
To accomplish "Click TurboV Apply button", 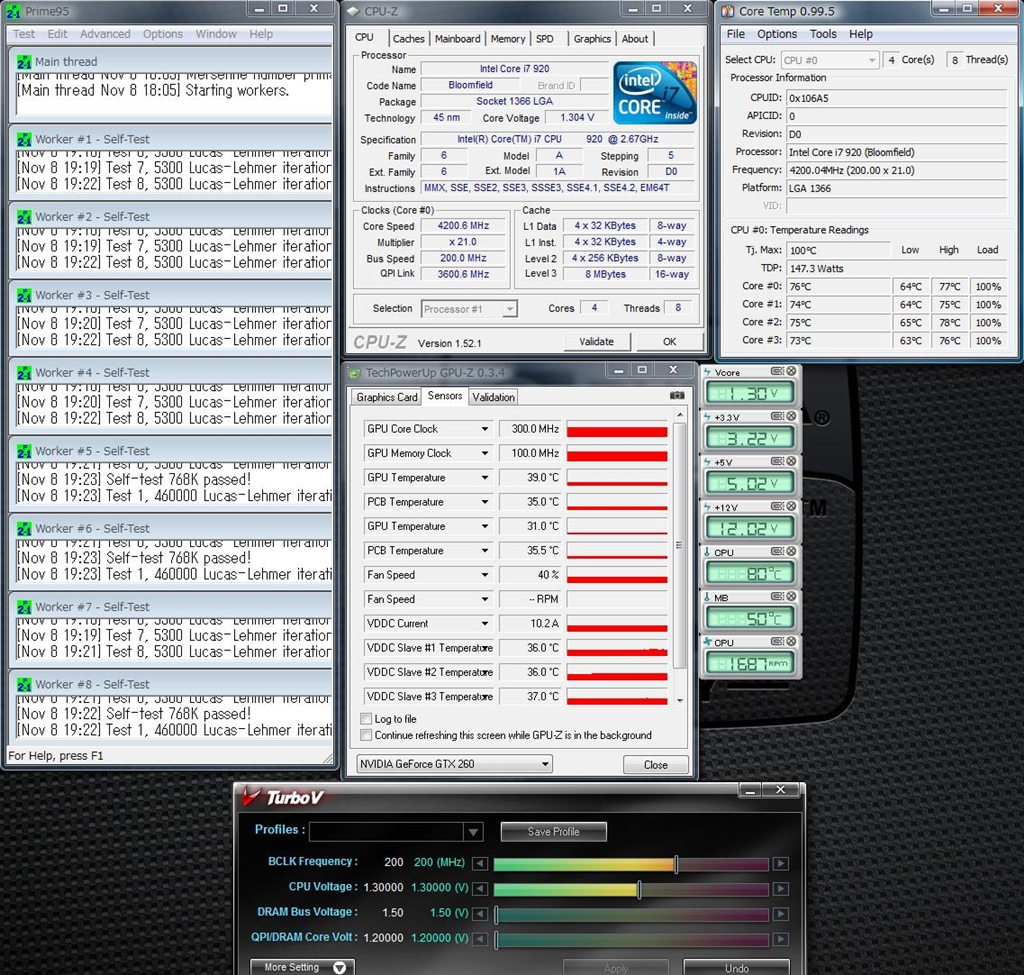I will pos(615,968).
